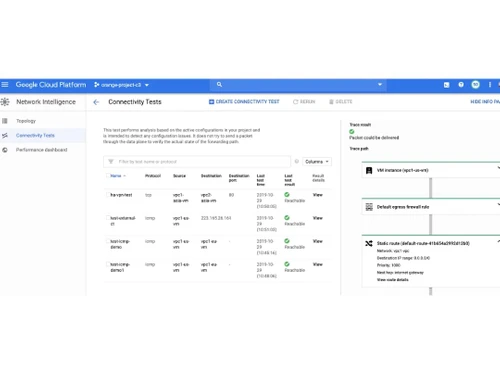Viewport: 500px width, 375px height.
Task: Click Create Connectivity Test
Action: coord(244,102)
